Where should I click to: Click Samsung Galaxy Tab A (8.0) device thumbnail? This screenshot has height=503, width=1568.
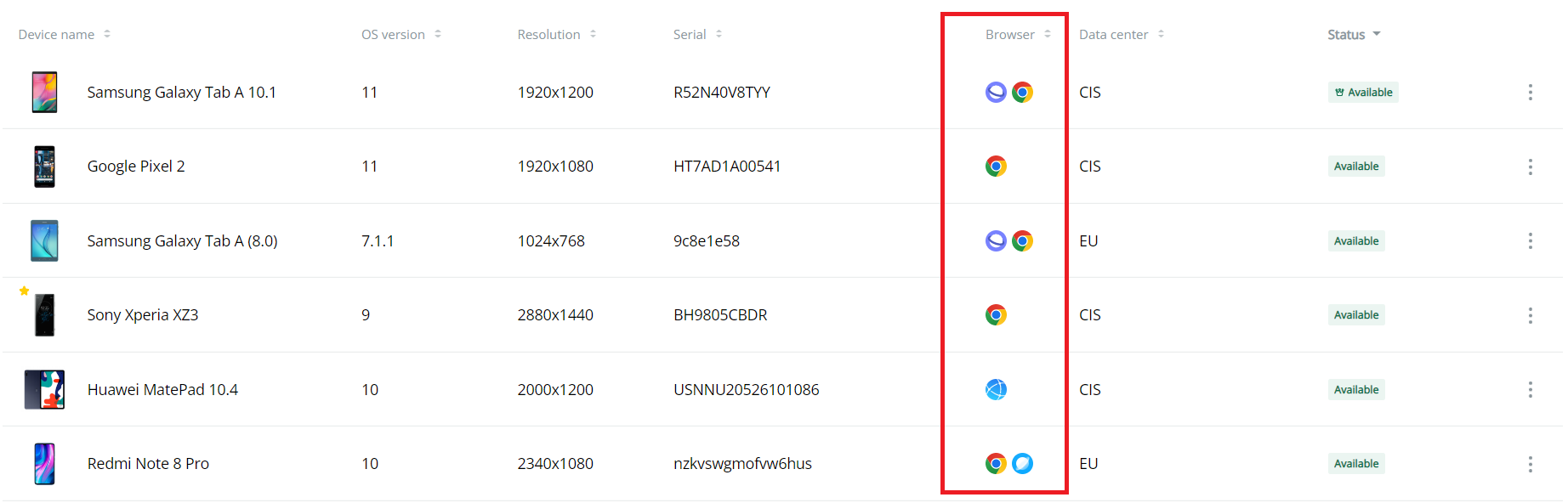tap(44, 240)
